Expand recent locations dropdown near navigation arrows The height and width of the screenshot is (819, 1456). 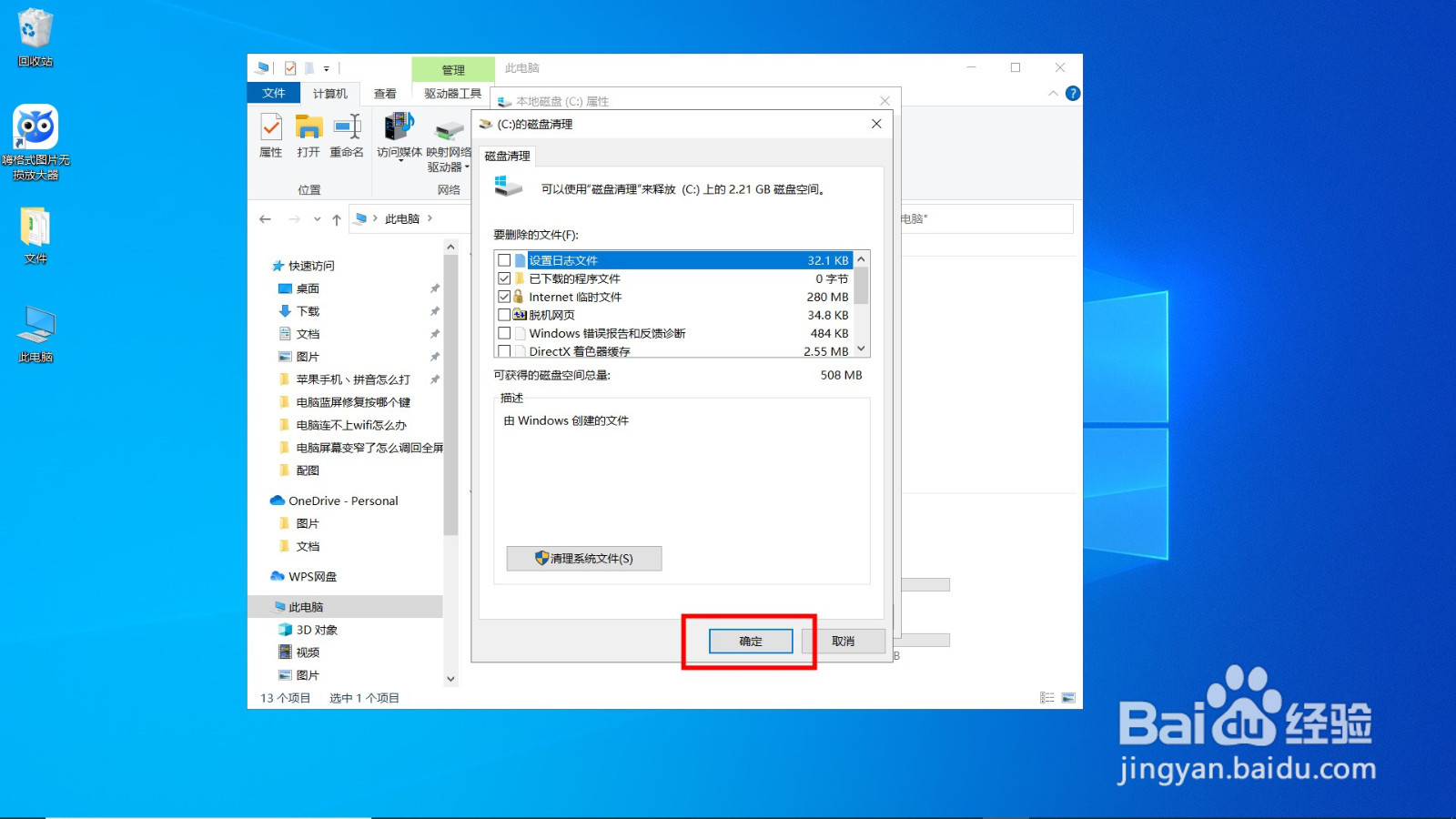coord(317,219)
